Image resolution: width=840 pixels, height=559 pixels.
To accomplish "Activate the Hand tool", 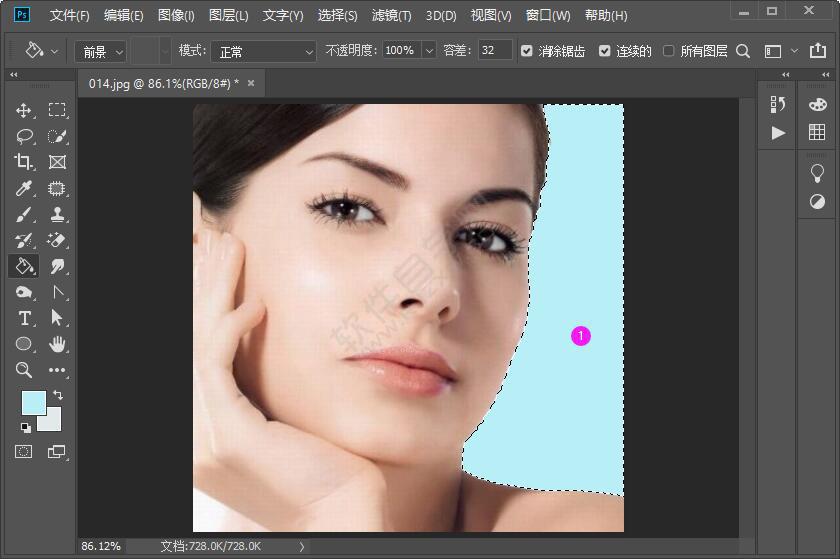I will 57,344.
